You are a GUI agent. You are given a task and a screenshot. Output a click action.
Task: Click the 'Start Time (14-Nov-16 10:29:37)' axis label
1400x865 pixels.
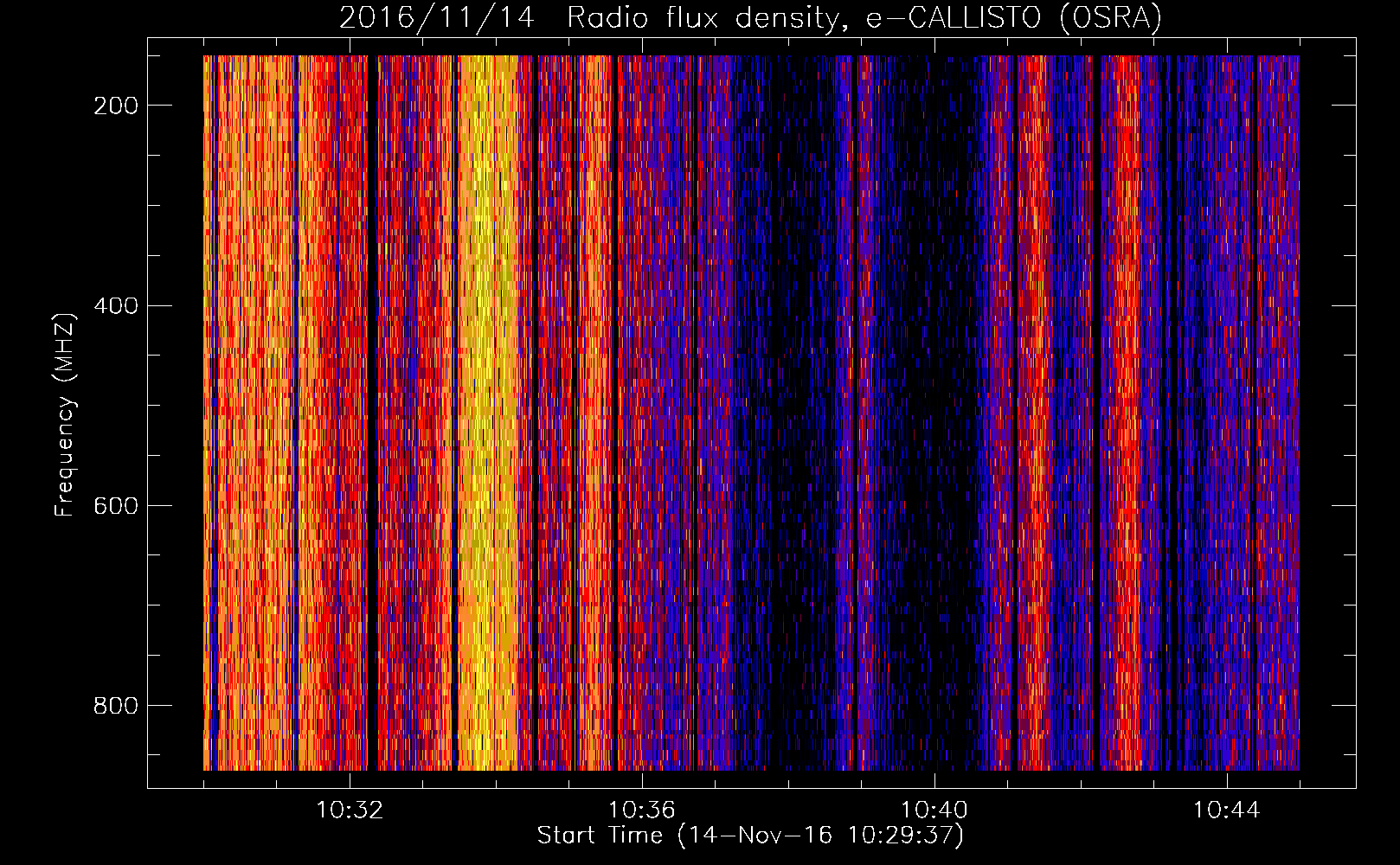(x=750, y=836)
